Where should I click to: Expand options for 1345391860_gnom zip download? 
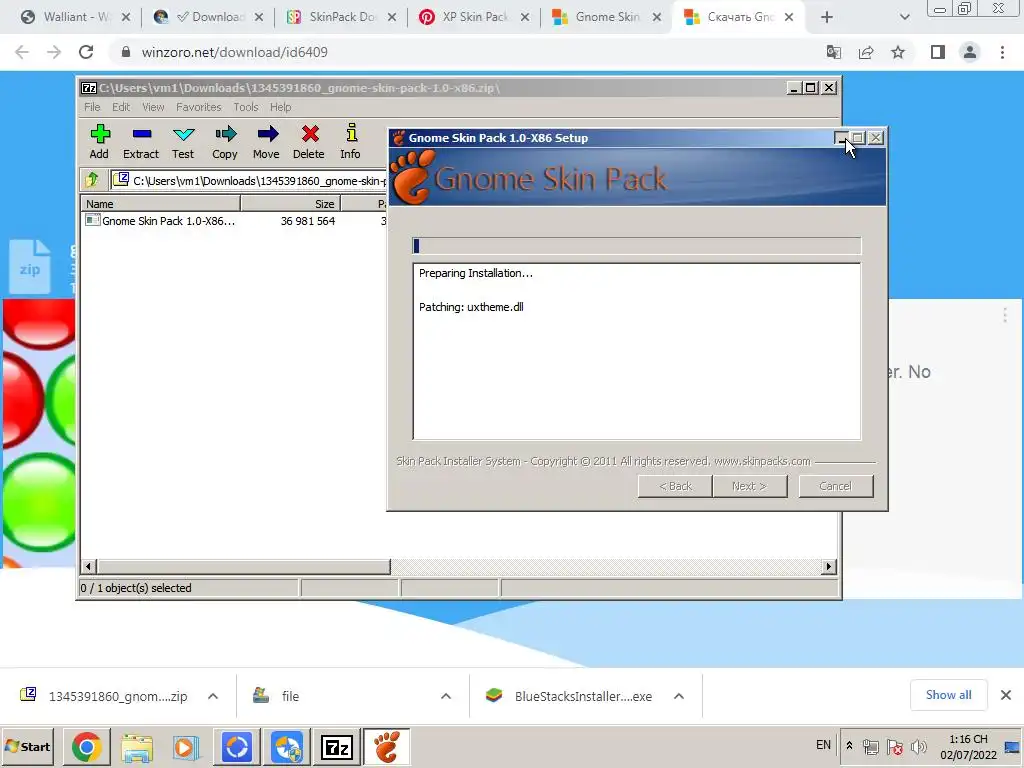213,696
